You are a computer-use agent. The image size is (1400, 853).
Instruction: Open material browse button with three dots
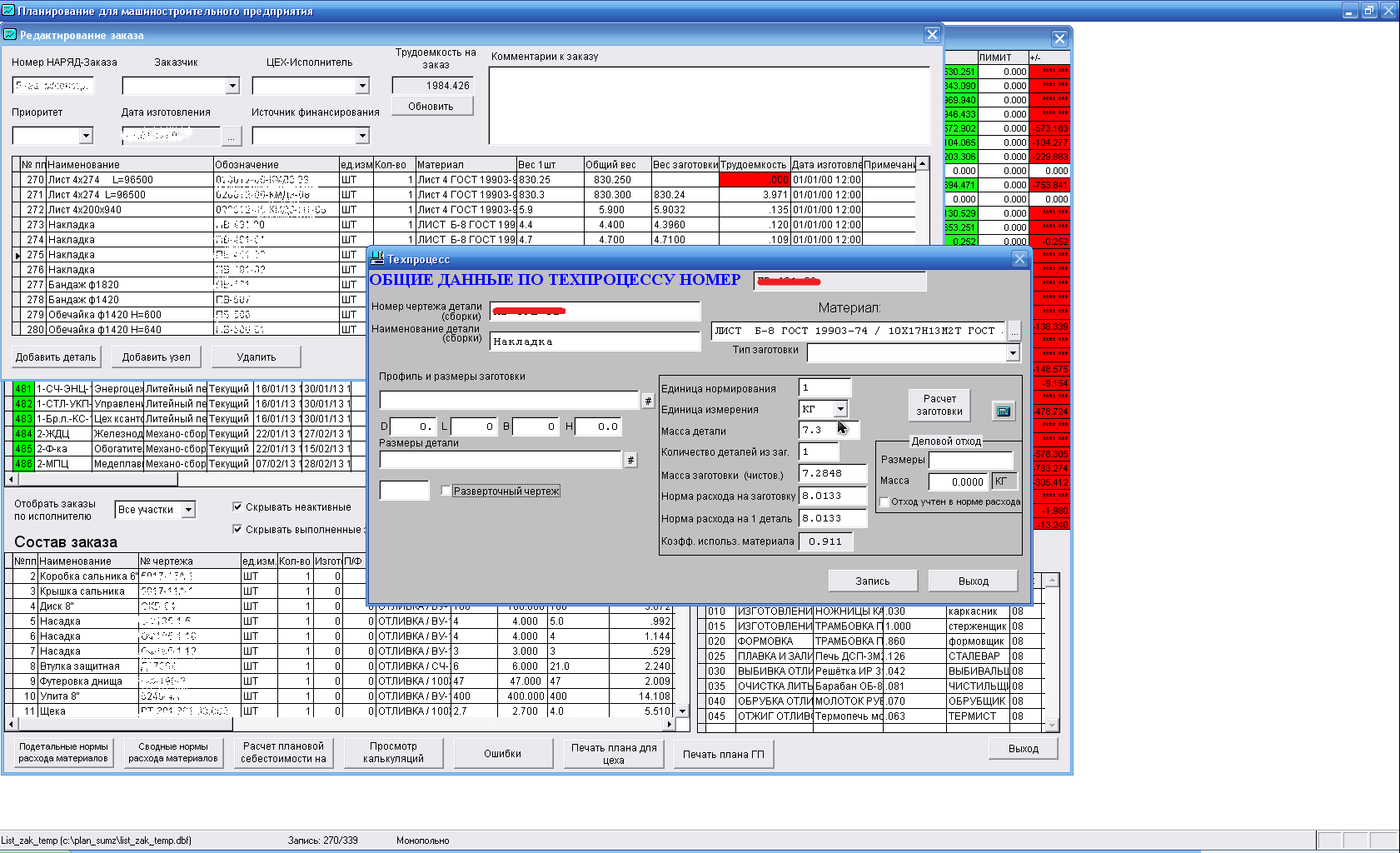pyautogui.click(x=1014, y=332)
